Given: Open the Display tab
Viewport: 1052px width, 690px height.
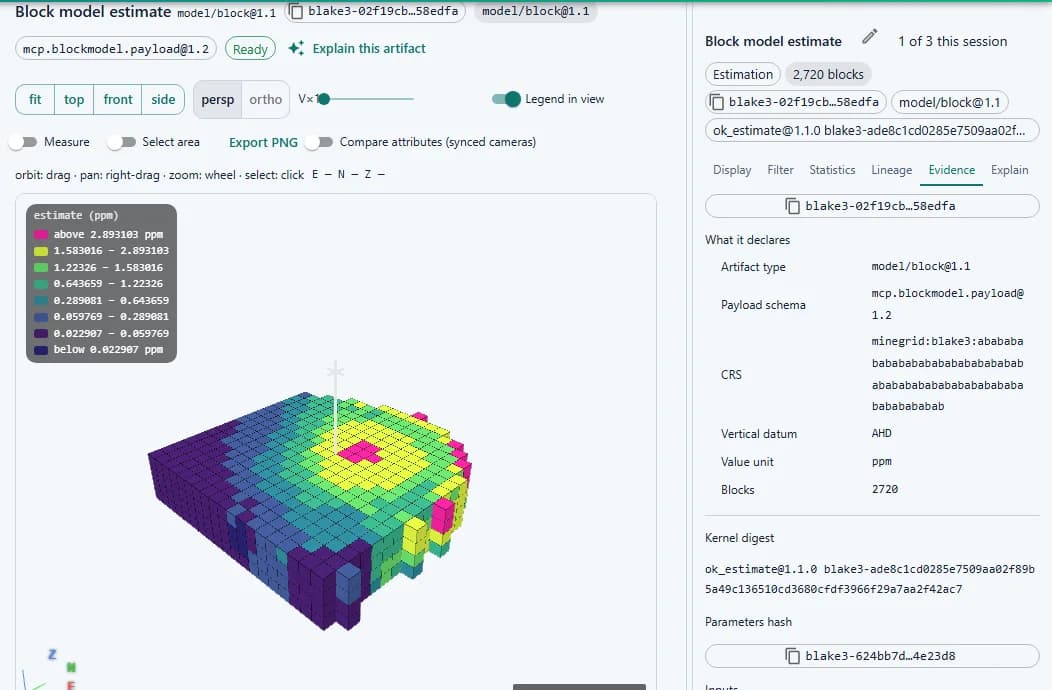Looking at the screenshot, I should click(x=732, y=170).
